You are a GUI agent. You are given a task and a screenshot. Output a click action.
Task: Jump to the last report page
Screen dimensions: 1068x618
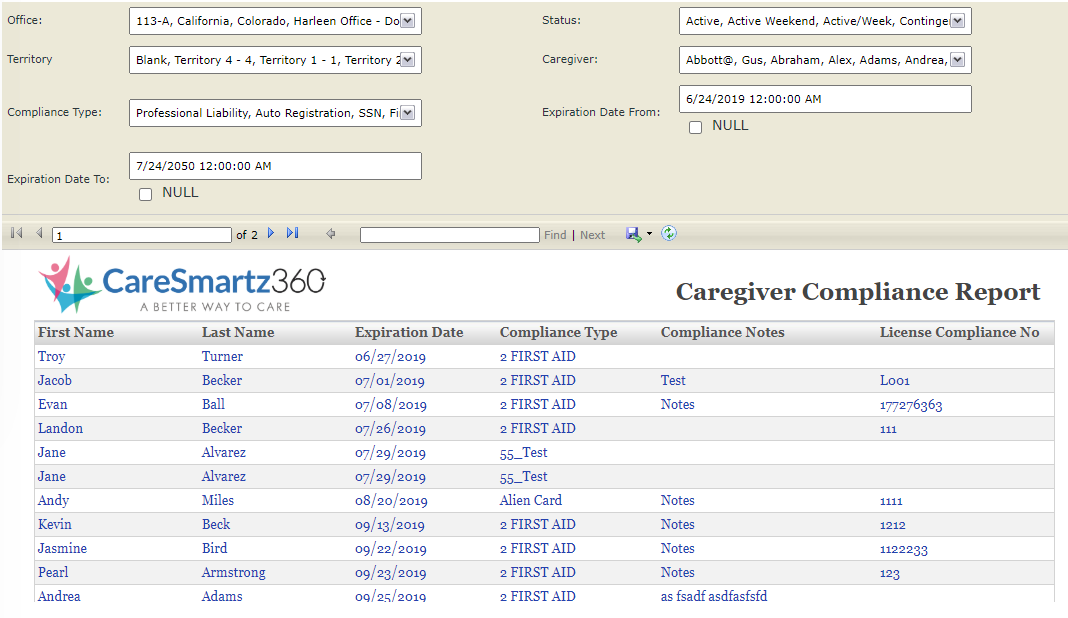tap(292, 234)
